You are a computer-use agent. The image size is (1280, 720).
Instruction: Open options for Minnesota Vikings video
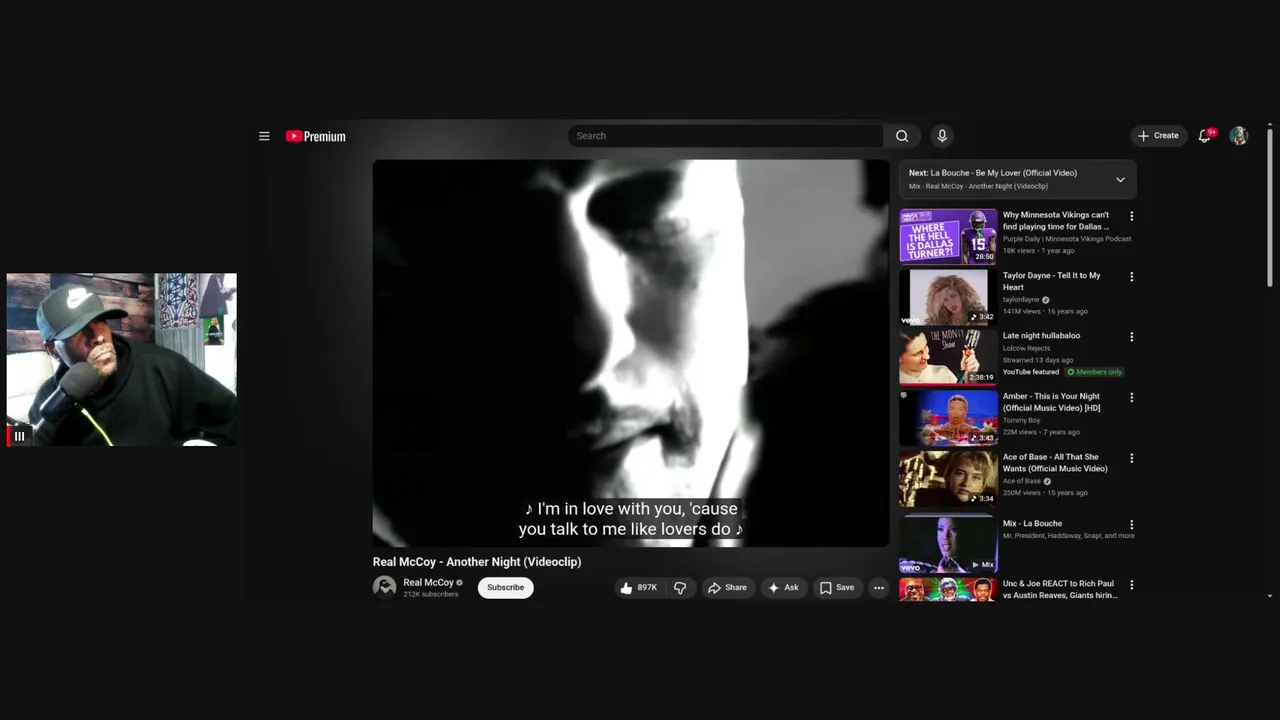pyautogui.click(x=1132, y=216)
